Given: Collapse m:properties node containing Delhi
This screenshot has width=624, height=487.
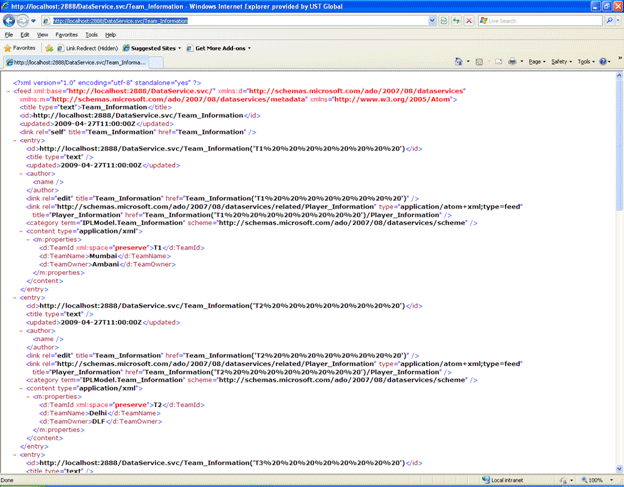Looking at the screenshot, I should (x=27, y=397).
